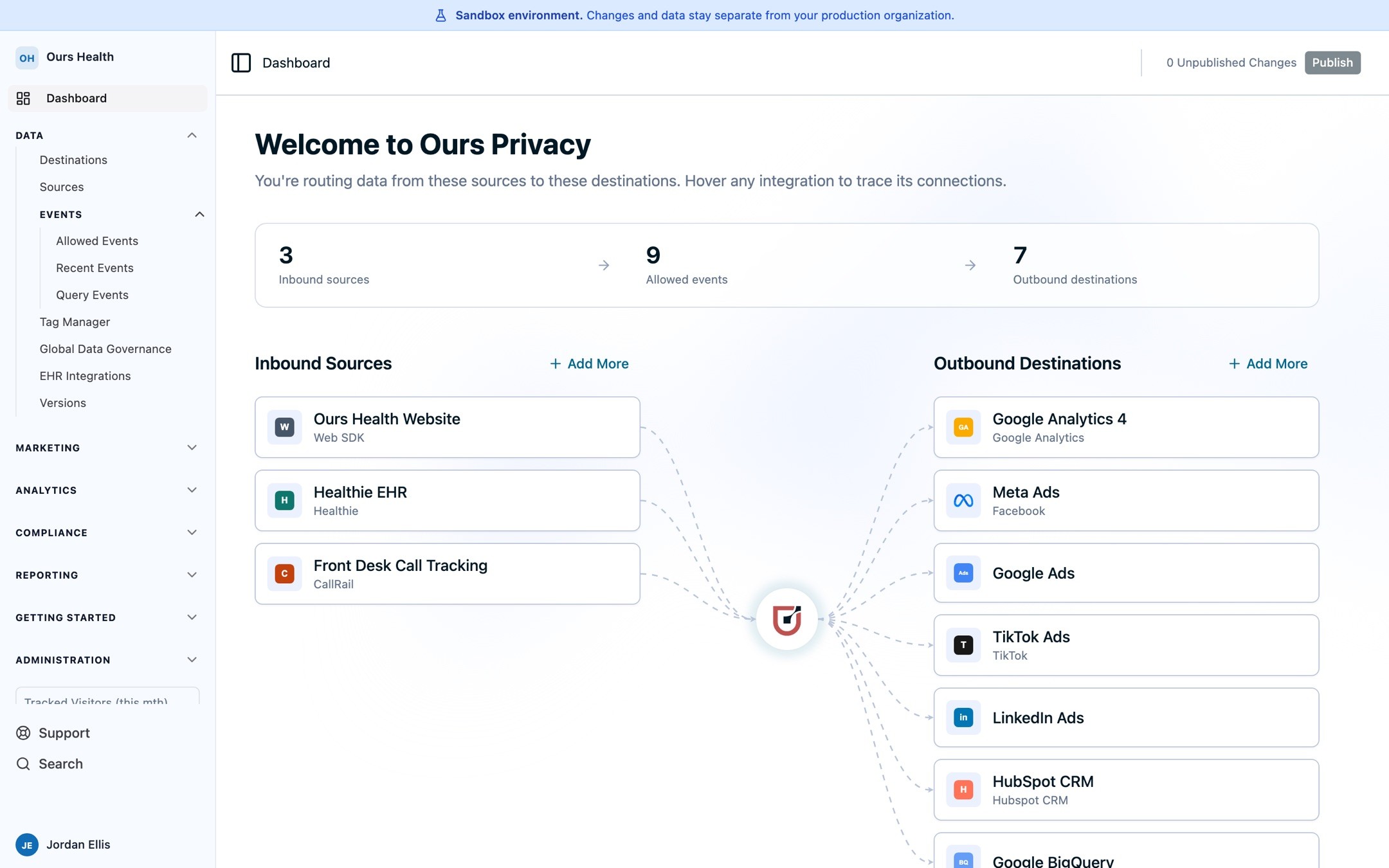The height and width of the screenshot is (868, 1389).
Task: Go to Allowed Events
Action: point(97,241)
